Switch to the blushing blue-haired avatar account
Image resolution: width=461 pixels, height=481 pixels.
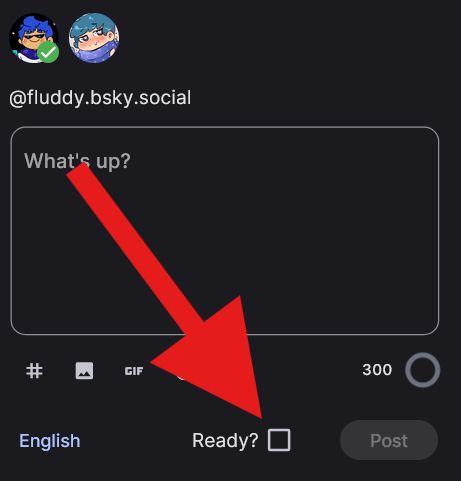point(94,38)
